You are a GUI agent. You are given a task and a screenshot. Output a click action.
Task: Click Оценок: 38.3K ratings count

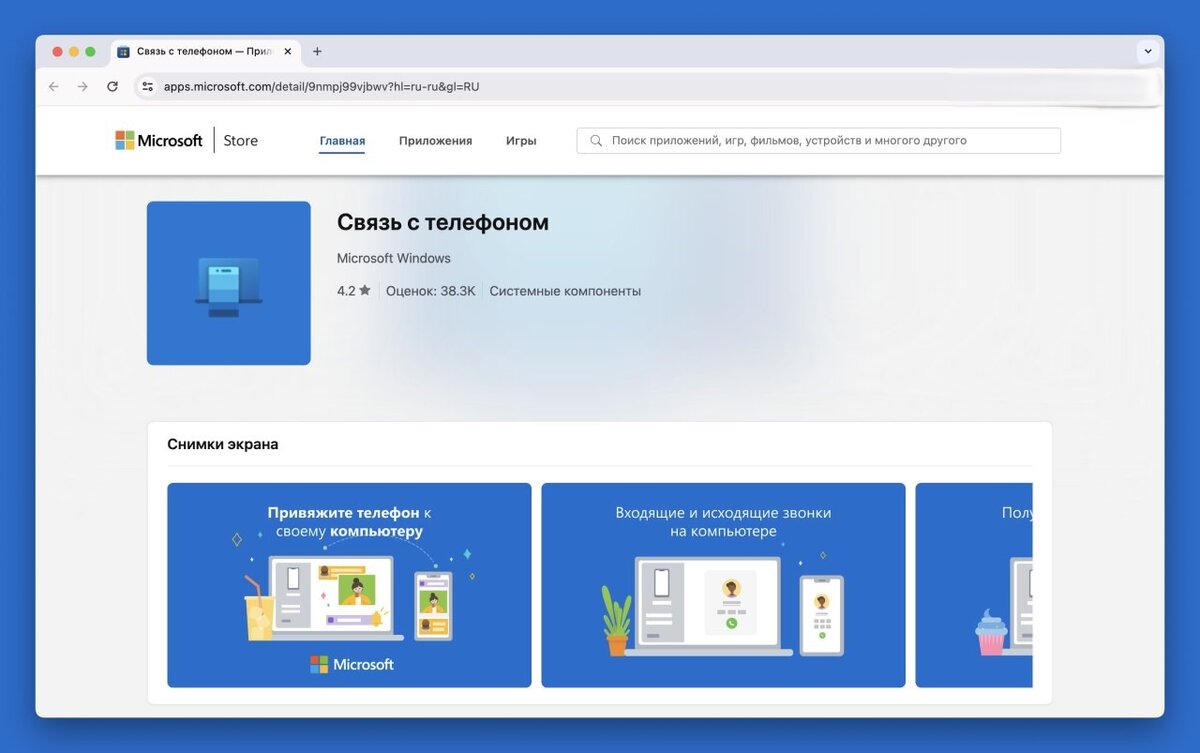pos(431,291)
